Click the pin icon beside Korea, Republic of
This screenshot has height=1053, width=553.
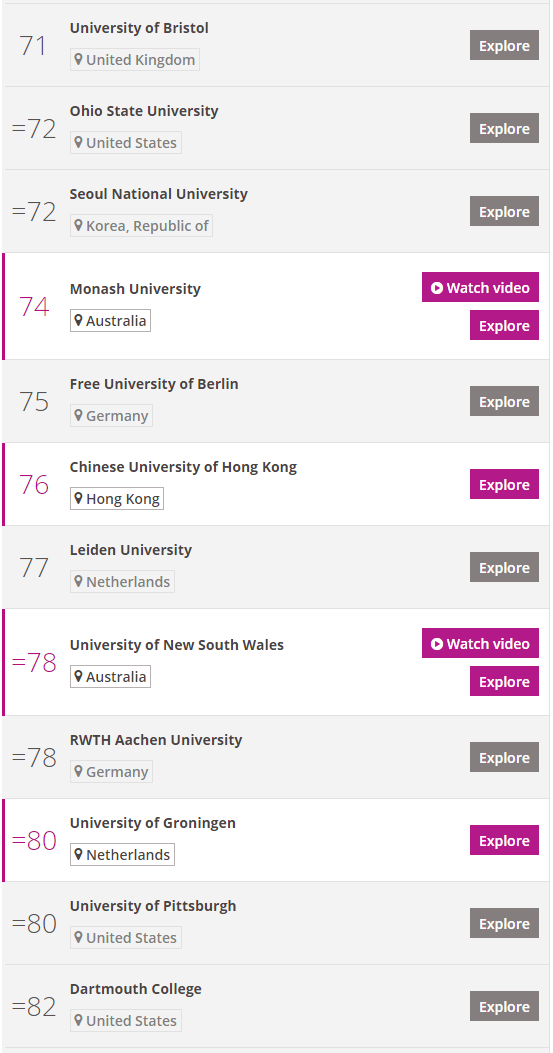click(79, 226)
